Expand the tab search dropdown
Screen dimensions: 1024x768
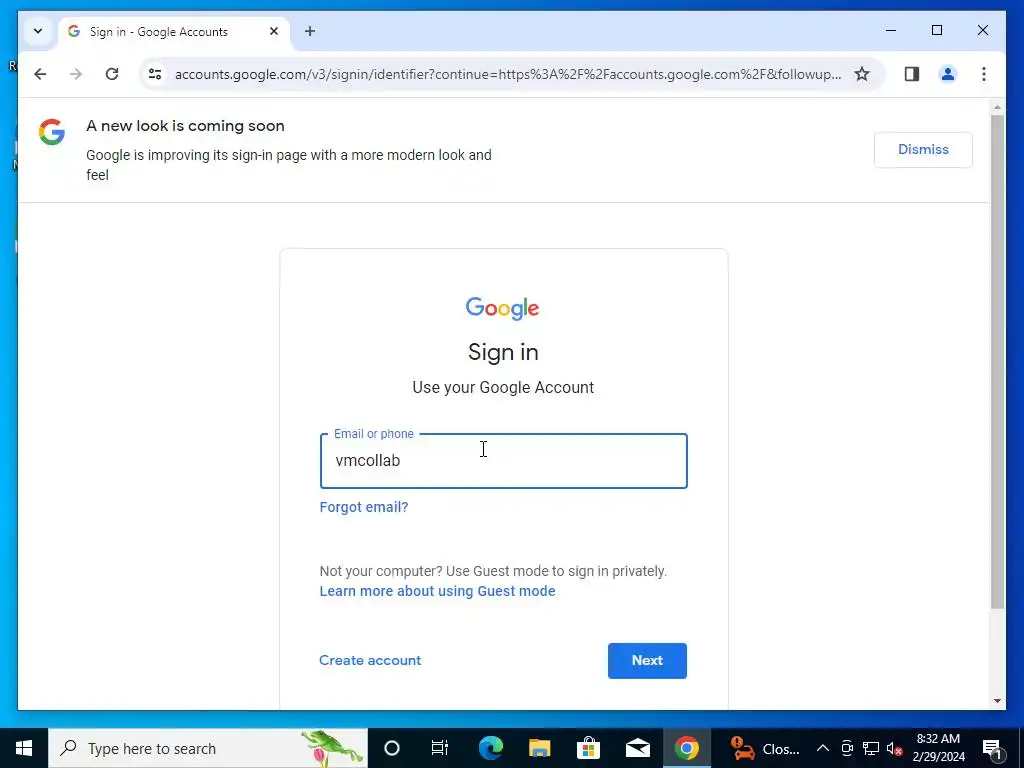click(38, 31)
